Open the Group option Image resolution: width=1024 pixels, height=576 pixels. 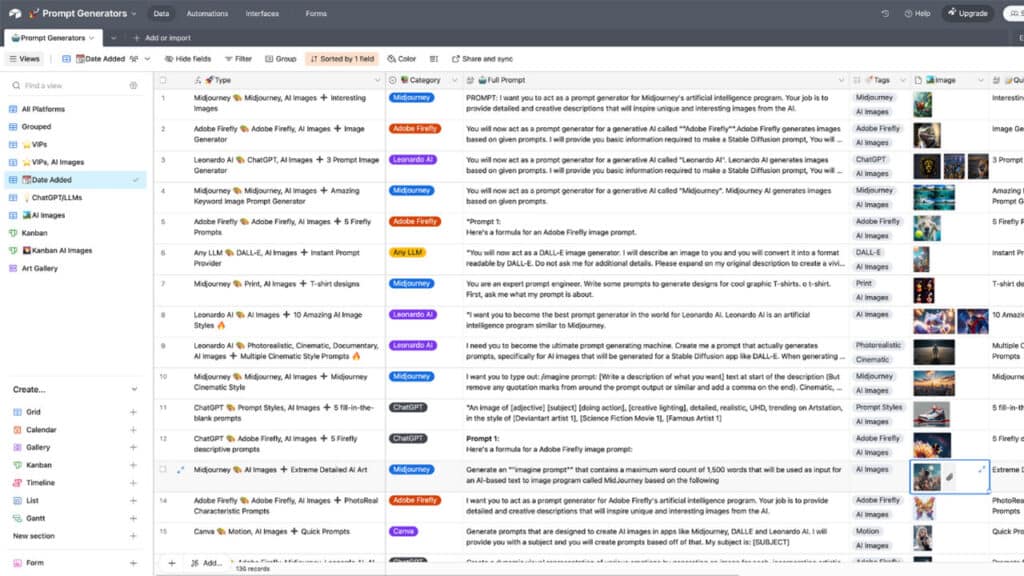[281, 59]
